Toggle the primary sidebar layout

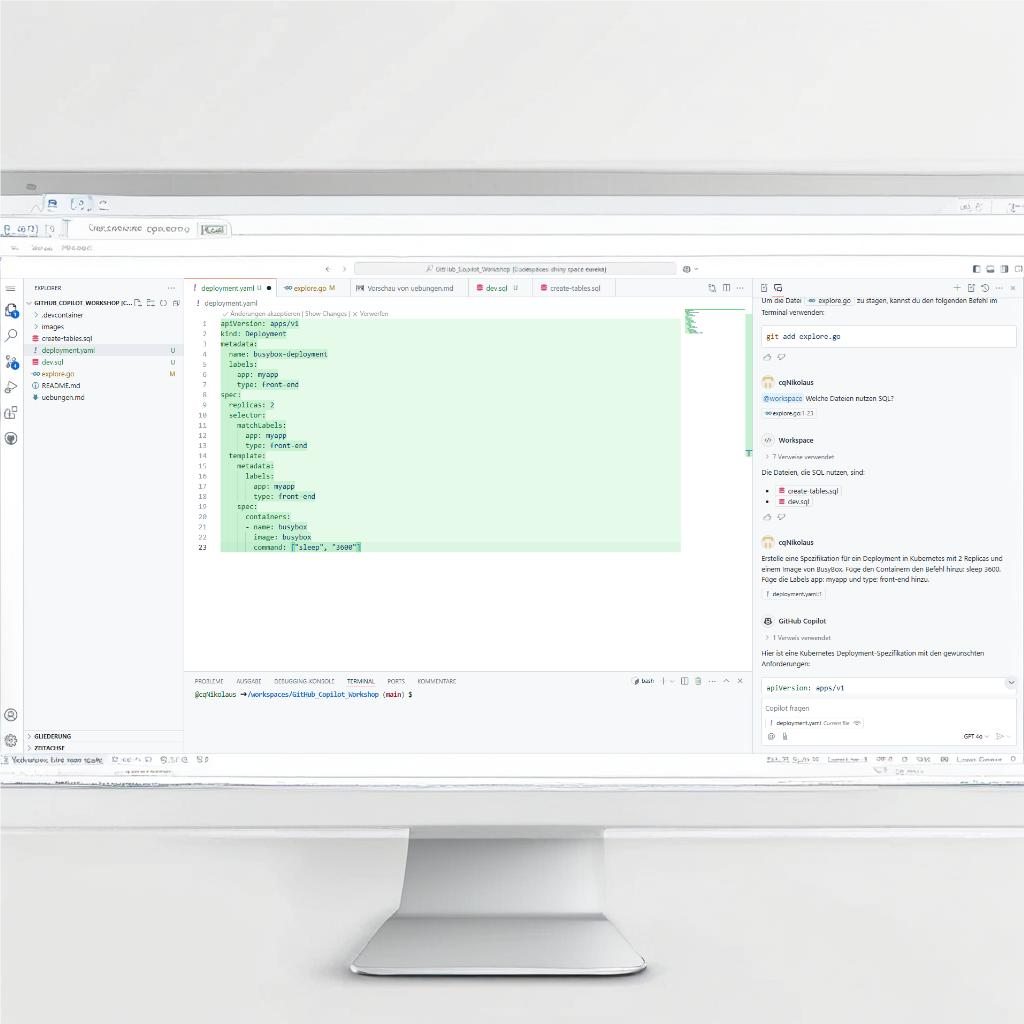click(976, 269)
